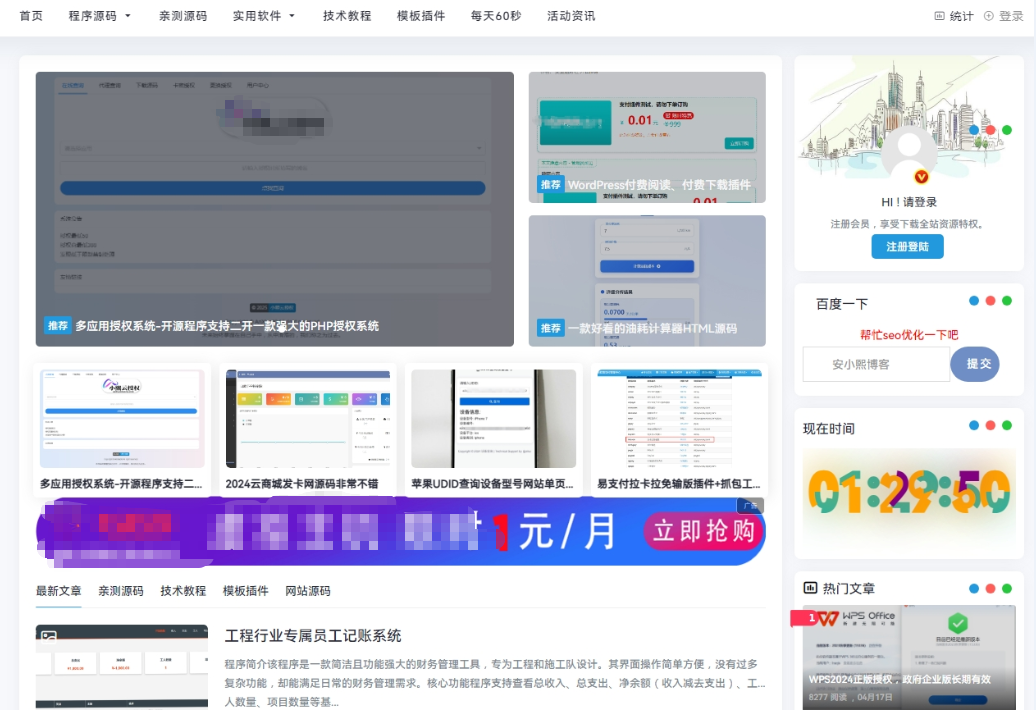Click the 热门文章 panel icon in sidebar
This screenshot has width=1036, height=710.
coord(810,588)
